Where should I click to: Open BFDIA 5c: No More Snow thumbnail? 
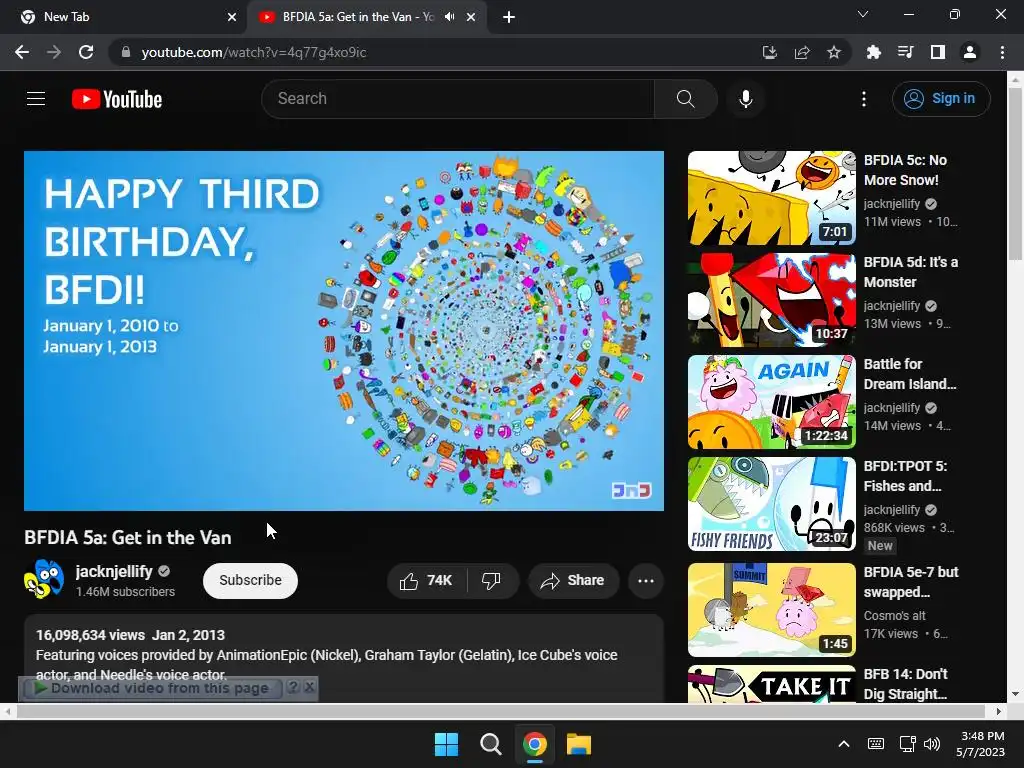coord(771,198)
